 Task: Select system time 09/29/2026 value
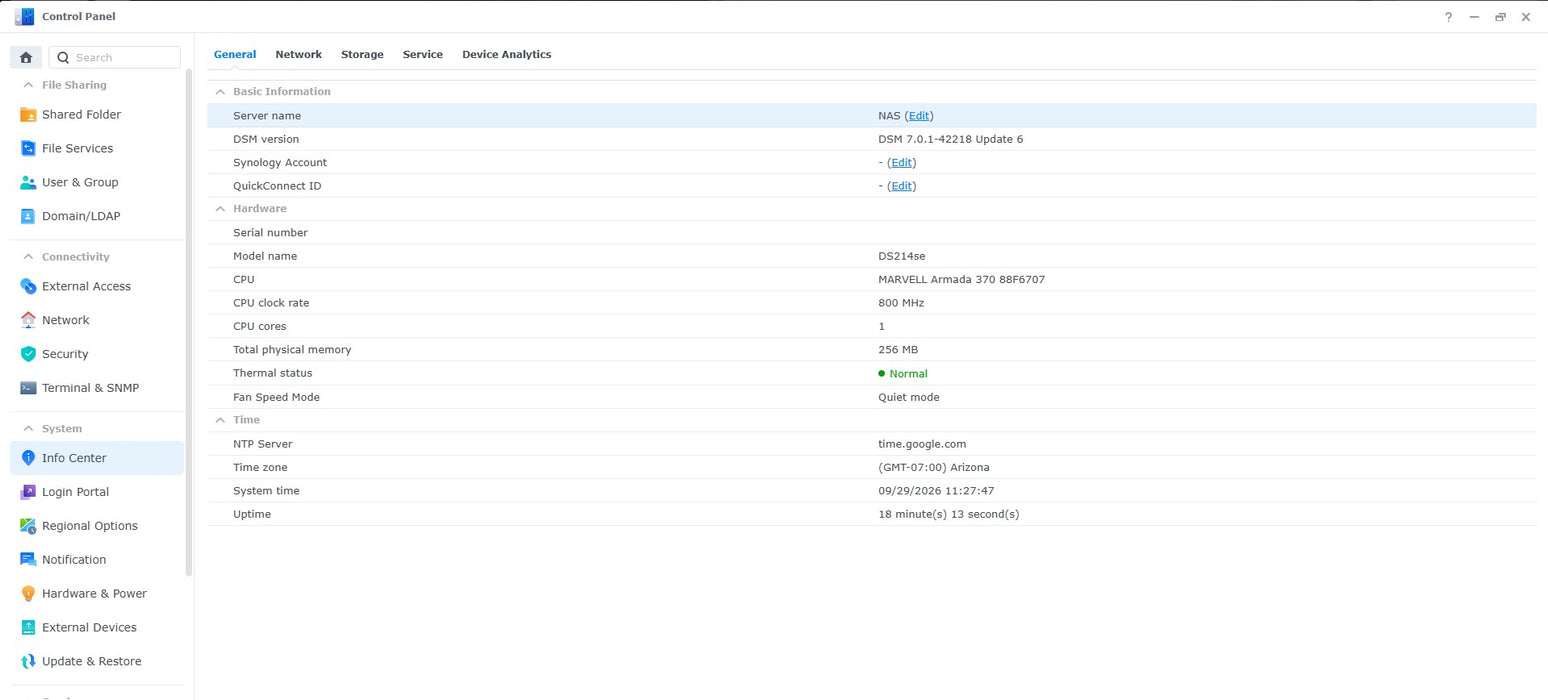[936, 491]
